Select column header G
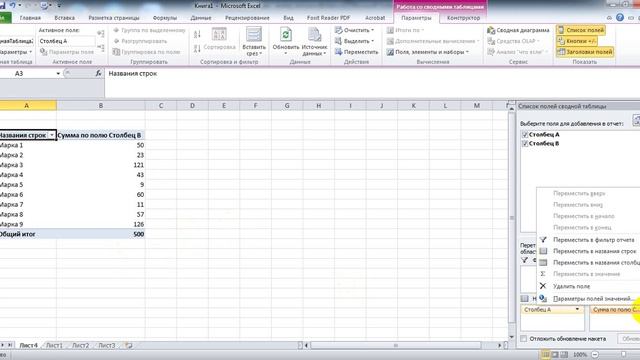Image resolution: width=640 pixels, height=360 pixels. click(287, 106)
